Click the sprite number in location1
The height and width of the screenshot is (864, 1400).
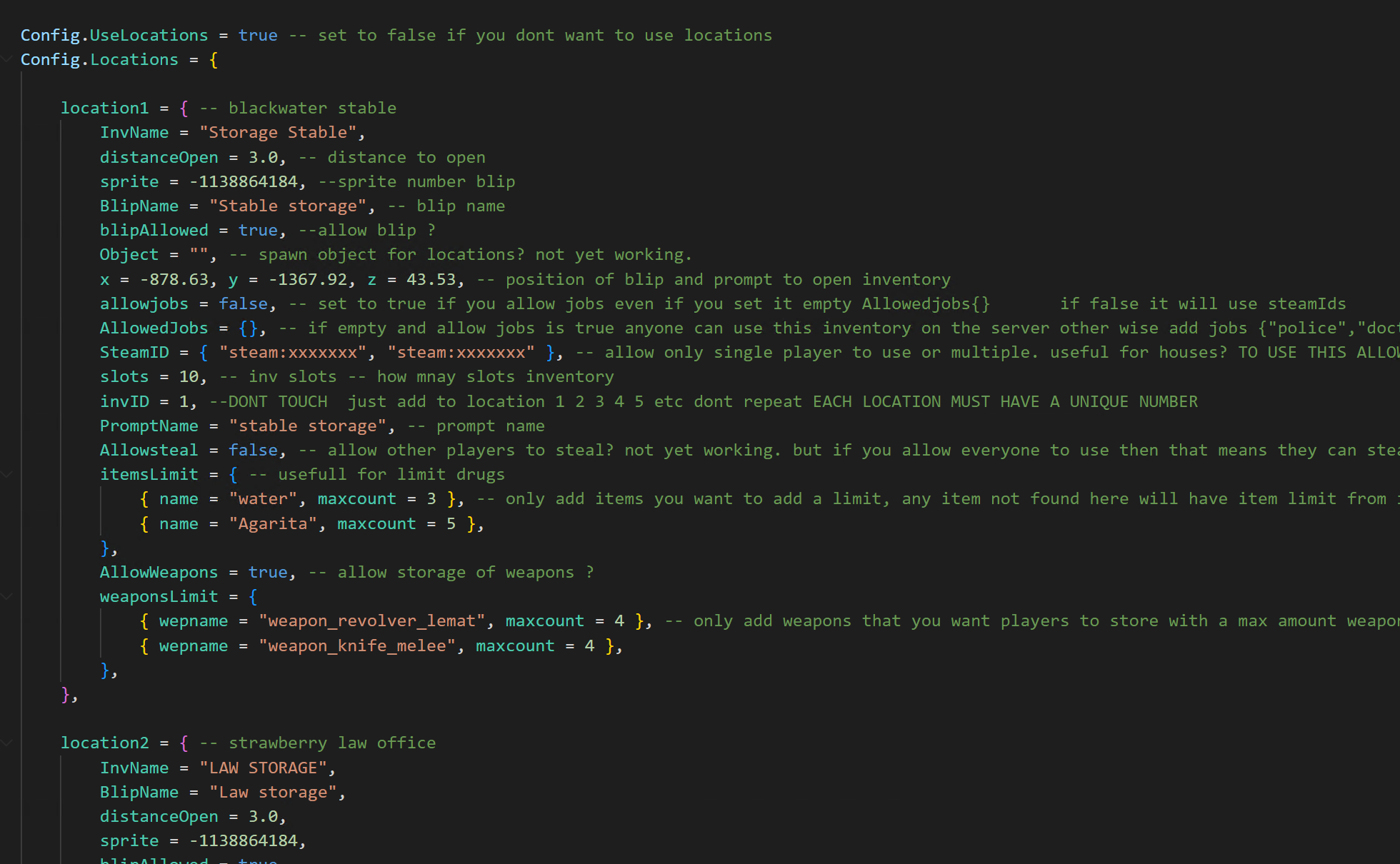243,181
